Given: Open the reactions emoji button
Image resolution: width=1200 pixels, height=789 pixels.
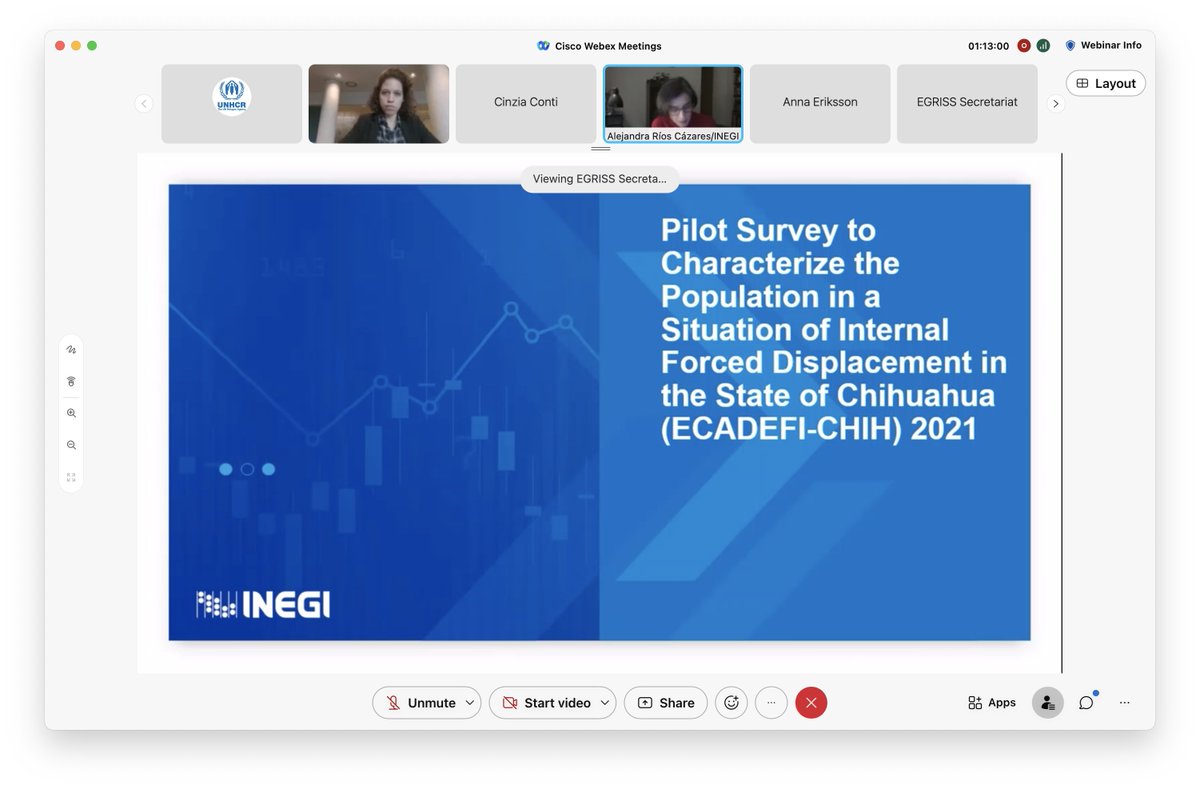Looking at the screenshot, I should point(731,703).
